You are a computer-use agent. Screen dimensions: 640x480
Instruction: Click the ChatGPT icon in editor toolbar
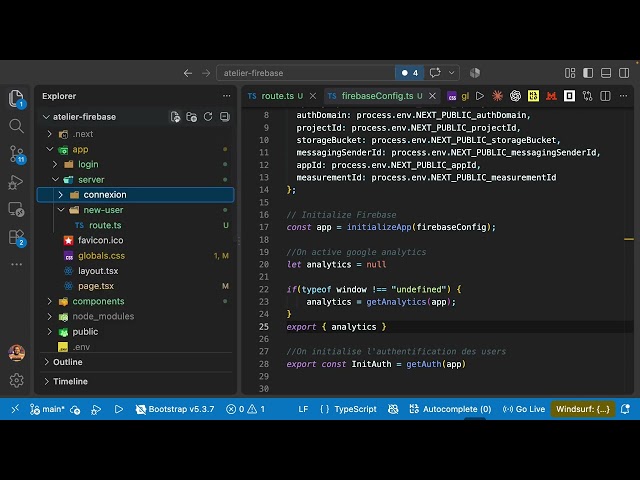[x=516, y=96]
